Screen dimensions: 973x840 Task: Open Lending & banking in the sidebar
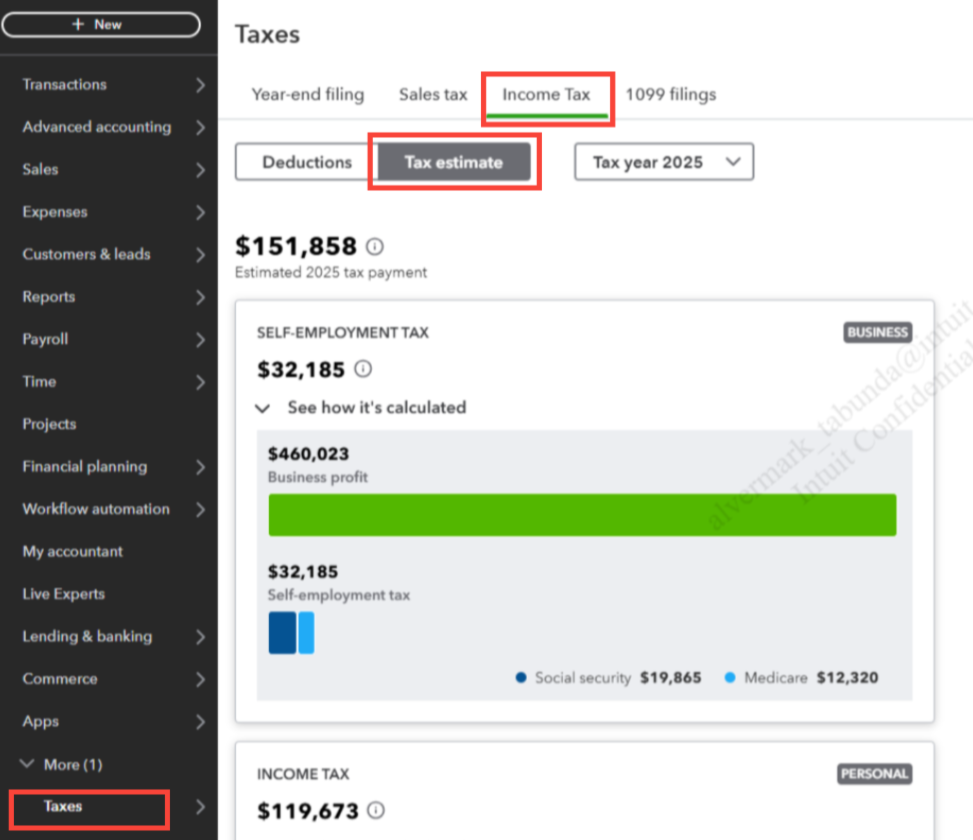coord(87,637)
